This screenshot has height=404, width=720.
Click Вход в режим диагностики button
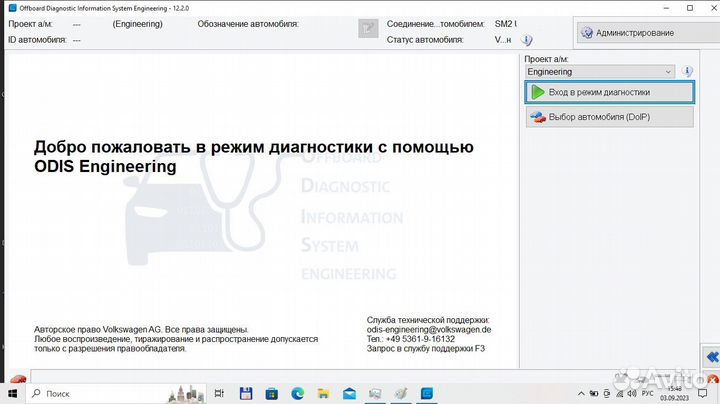coord(609,92)
